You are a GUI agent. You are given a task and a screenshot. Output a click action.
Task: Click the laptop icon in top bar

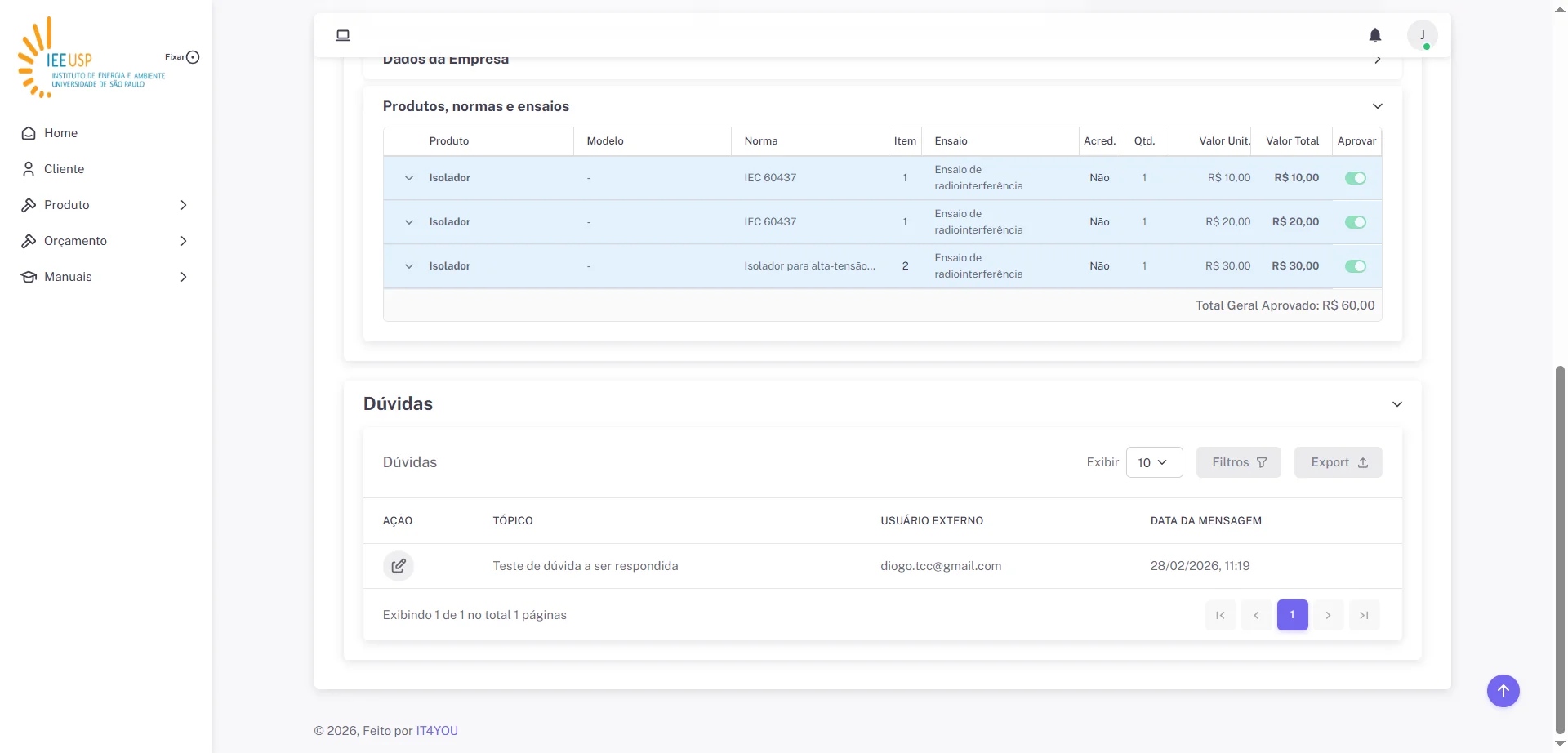coord(343,35)
